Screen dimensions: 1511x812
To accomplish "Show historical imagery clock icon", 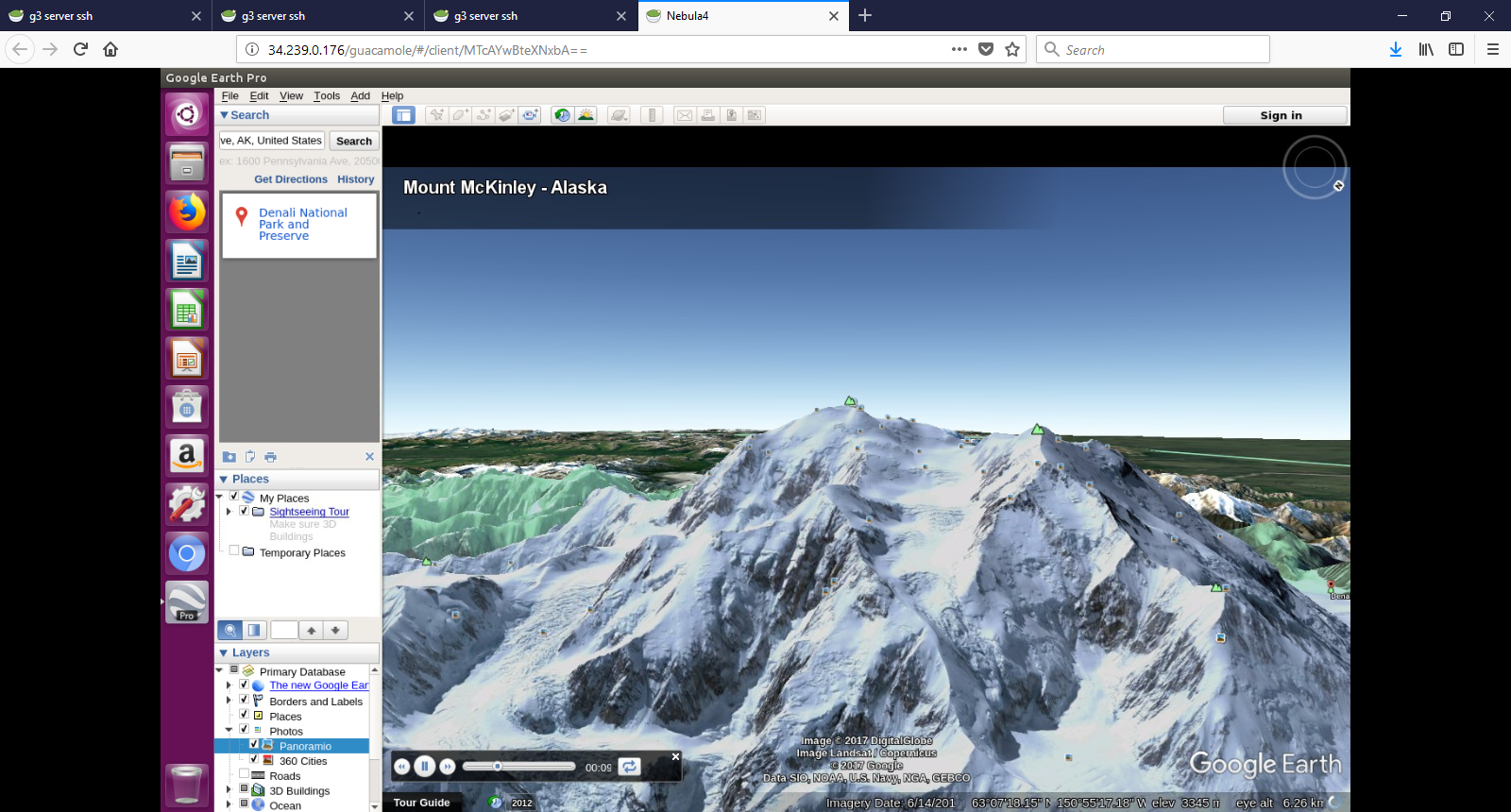I will [x=562, y=115].
